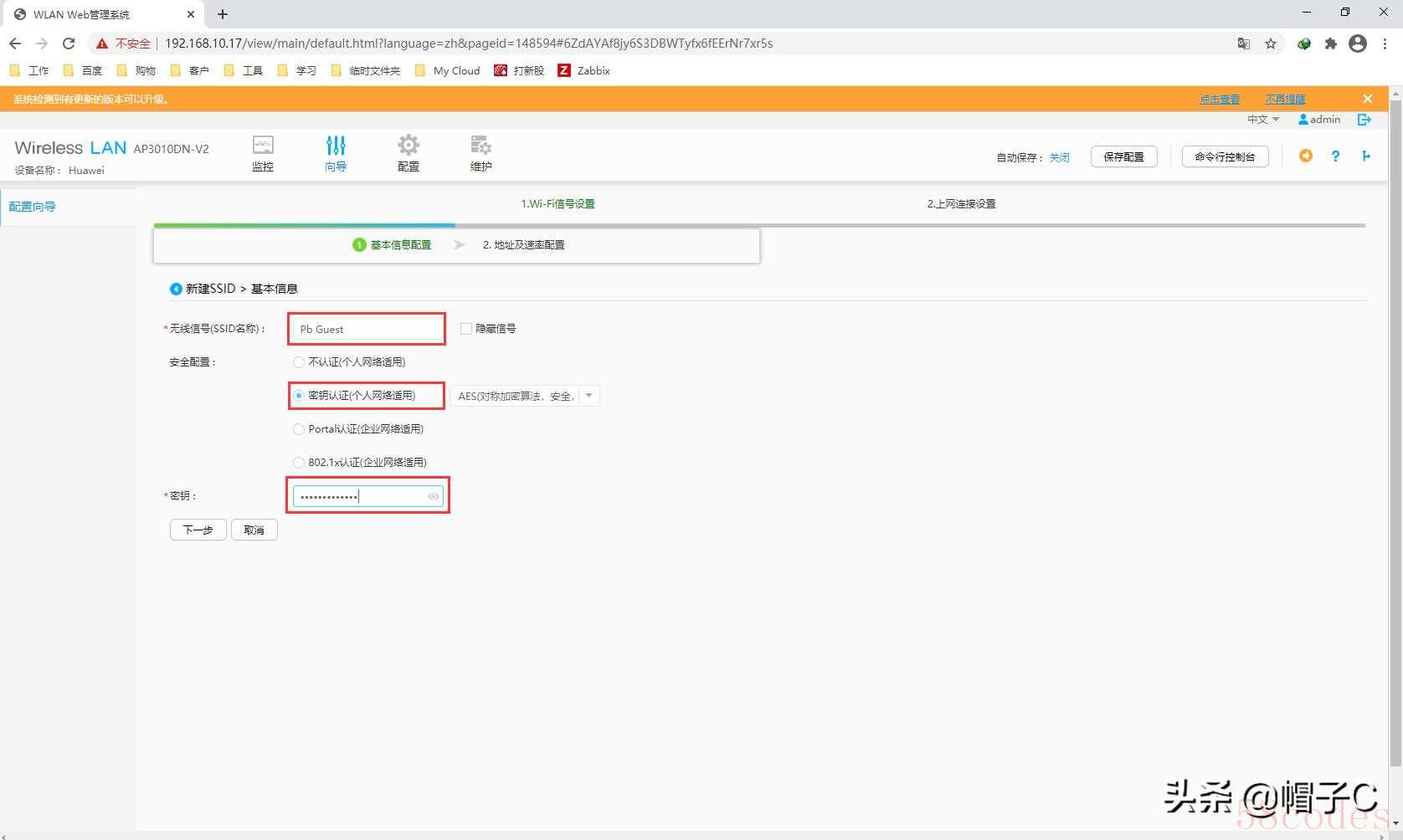Select 不认证 radio option
The width and height of the screenshot is (1403, 840).
299,362
